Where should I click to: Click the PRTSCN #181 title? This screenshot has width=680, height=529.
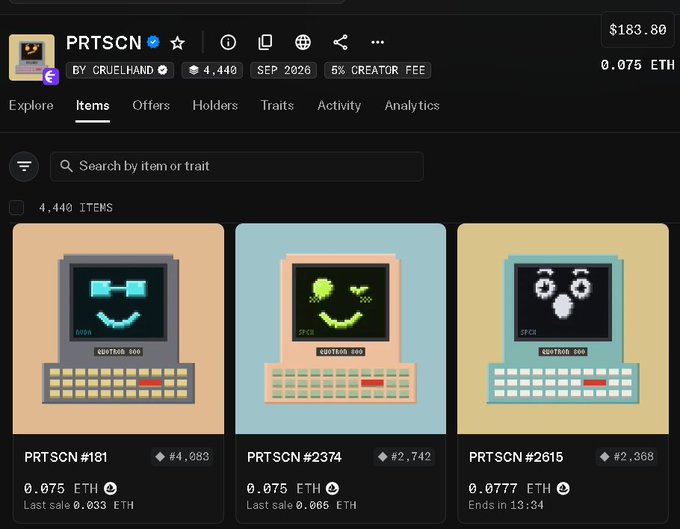click(x=65, y=457)
